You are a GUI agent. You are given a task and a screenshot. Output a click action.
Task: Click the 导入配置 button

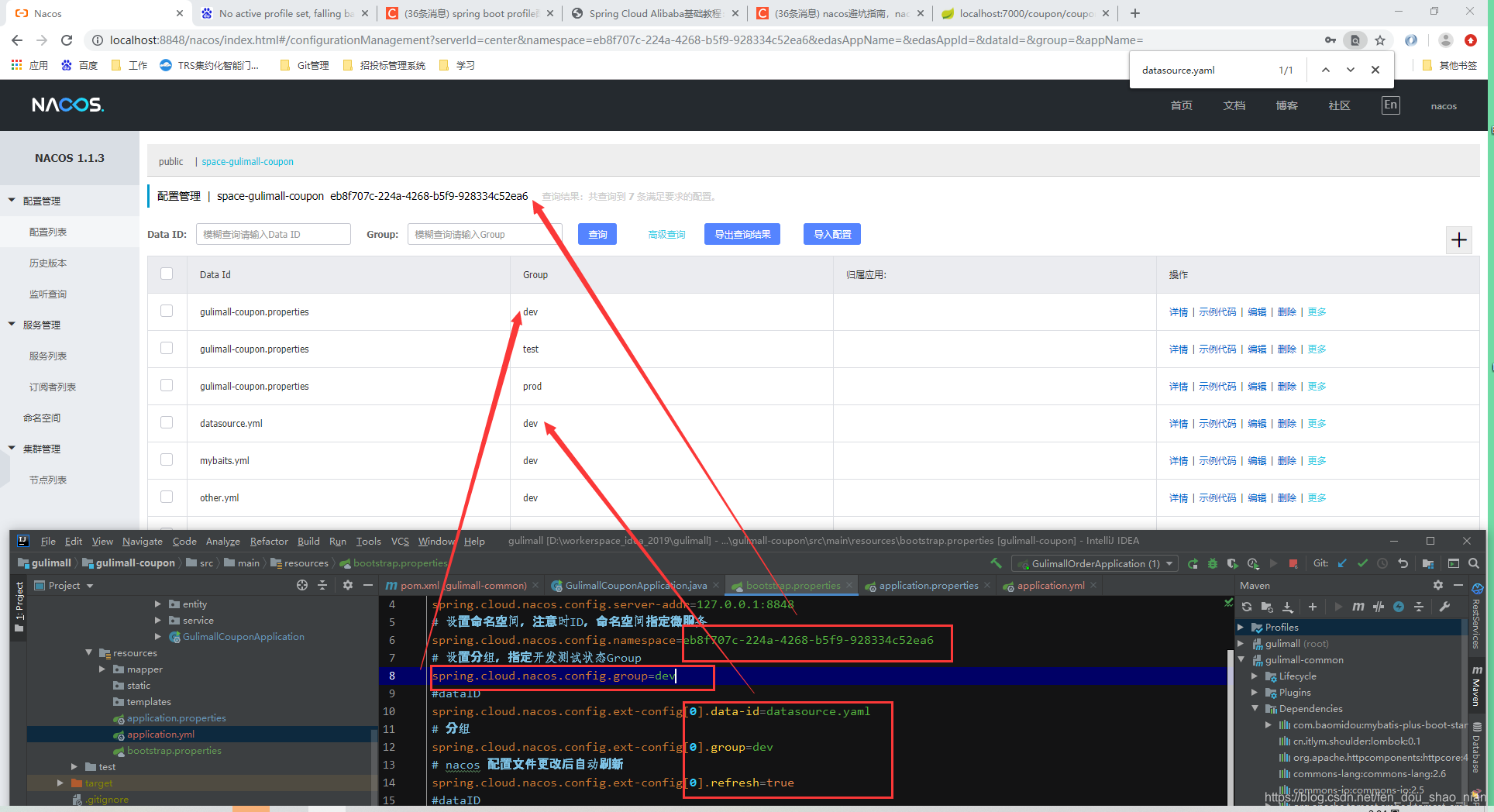click(x=832, y=234)
